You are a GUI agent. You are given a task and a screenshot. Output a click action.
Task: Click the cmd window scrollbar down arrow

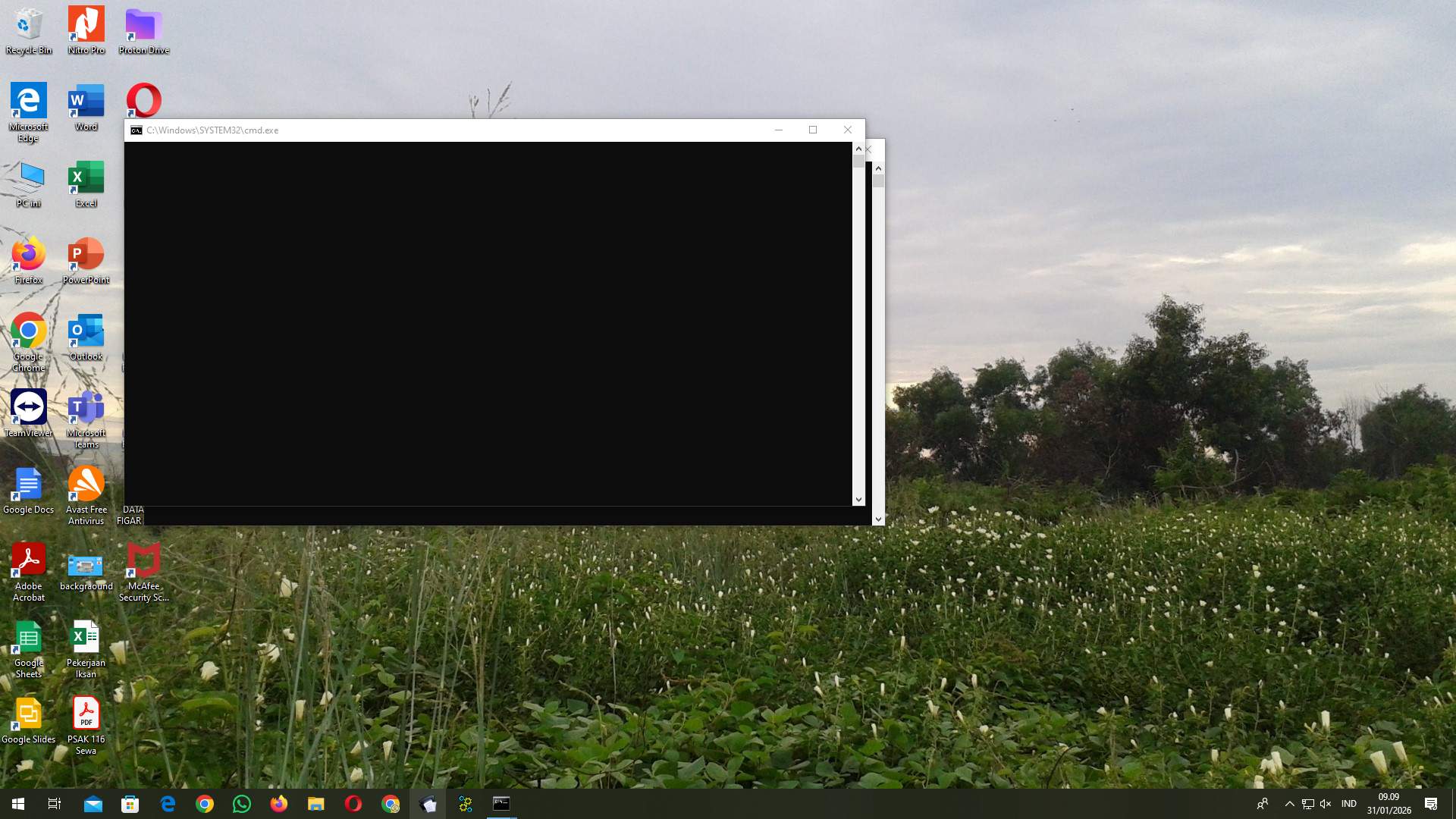[858, 499]
